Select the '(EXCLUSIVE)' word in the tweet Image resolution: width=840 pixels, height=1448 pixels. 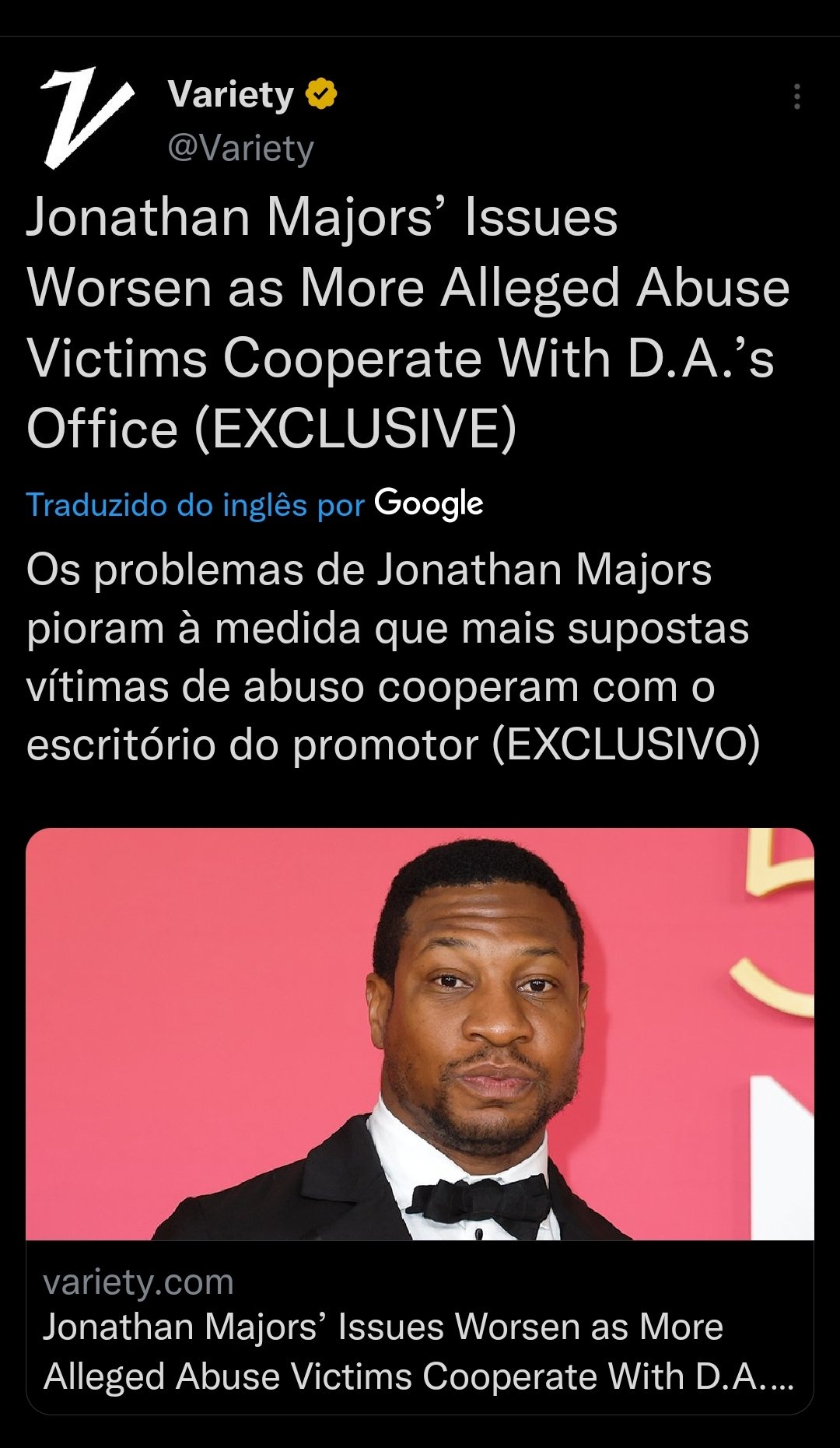[355, 429]
